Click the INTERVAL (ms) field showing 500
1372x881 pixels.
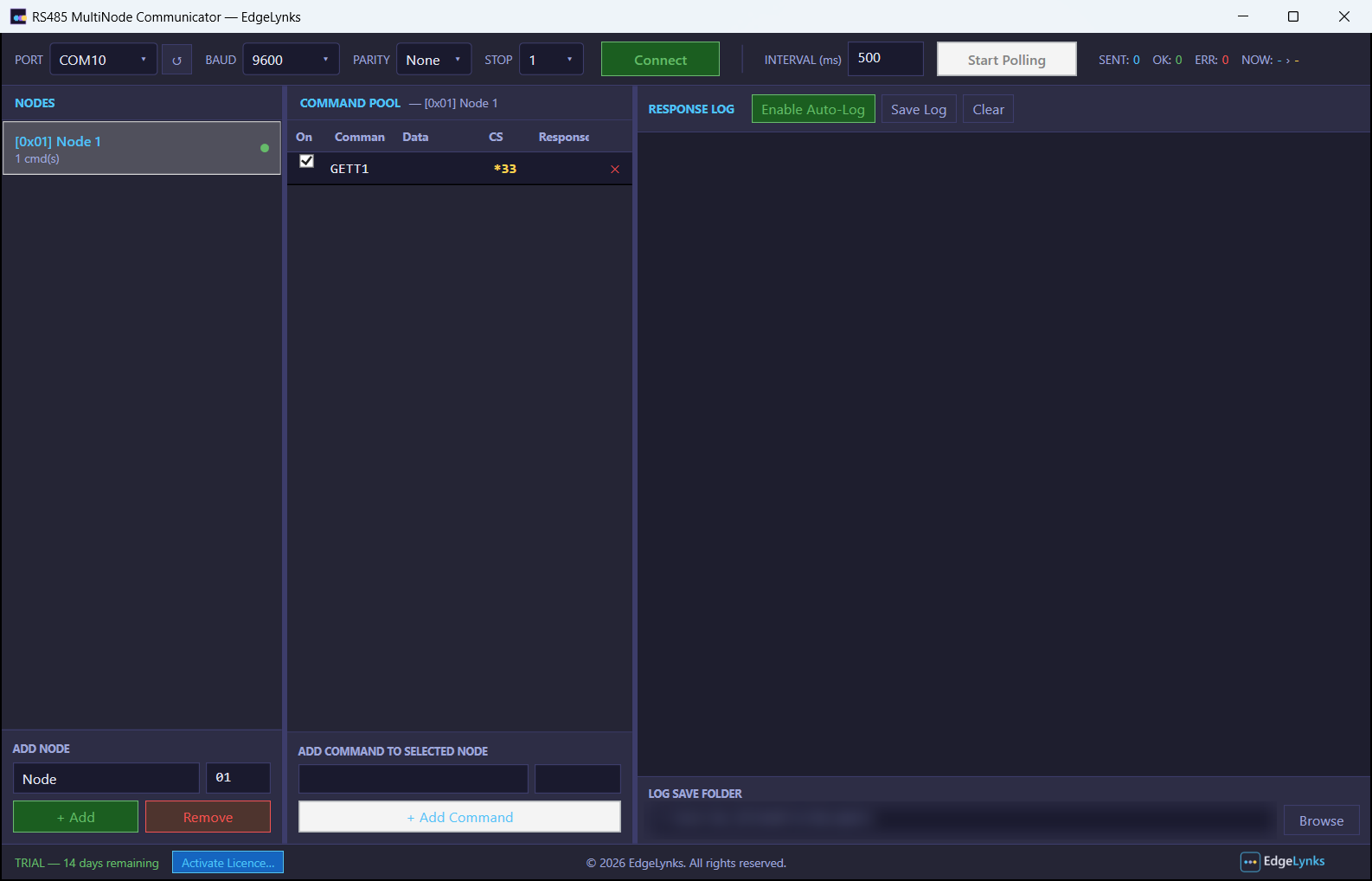tap(886, 58)
